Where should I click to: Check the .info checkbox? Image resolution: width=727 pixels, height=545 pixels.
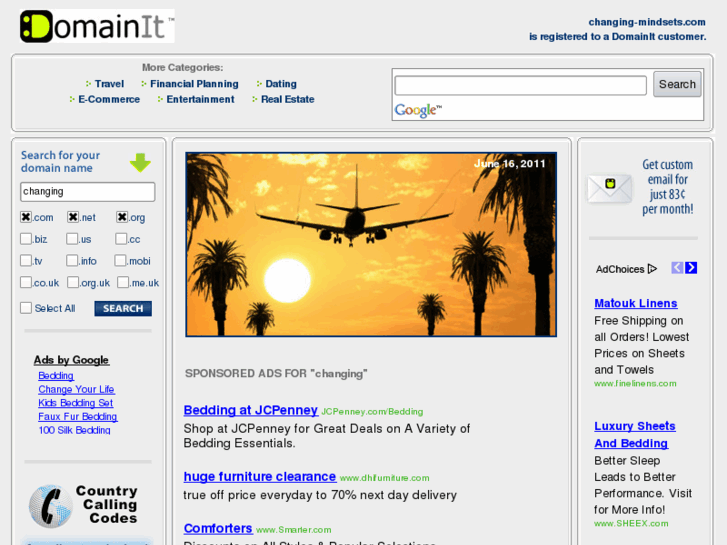point(72,260)
